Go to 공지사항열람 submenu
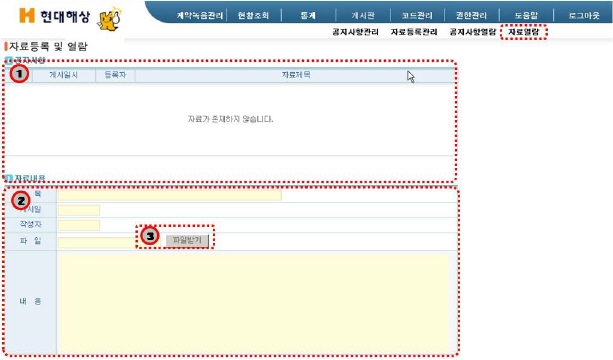This screenshot has width=613, height=360. click(x=473, y=32)
